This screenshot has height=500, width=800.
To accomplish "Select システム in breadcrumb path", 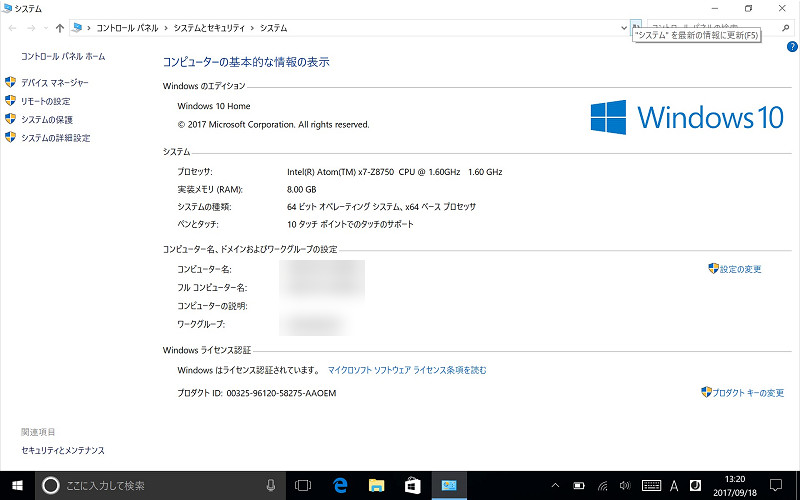I will click(x=273, y=28).
